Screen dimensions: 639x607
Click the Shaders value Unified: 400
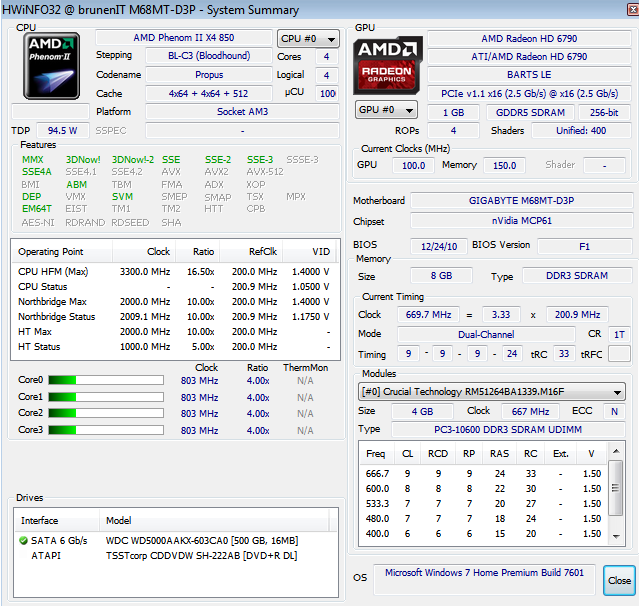tap(582, 131)
